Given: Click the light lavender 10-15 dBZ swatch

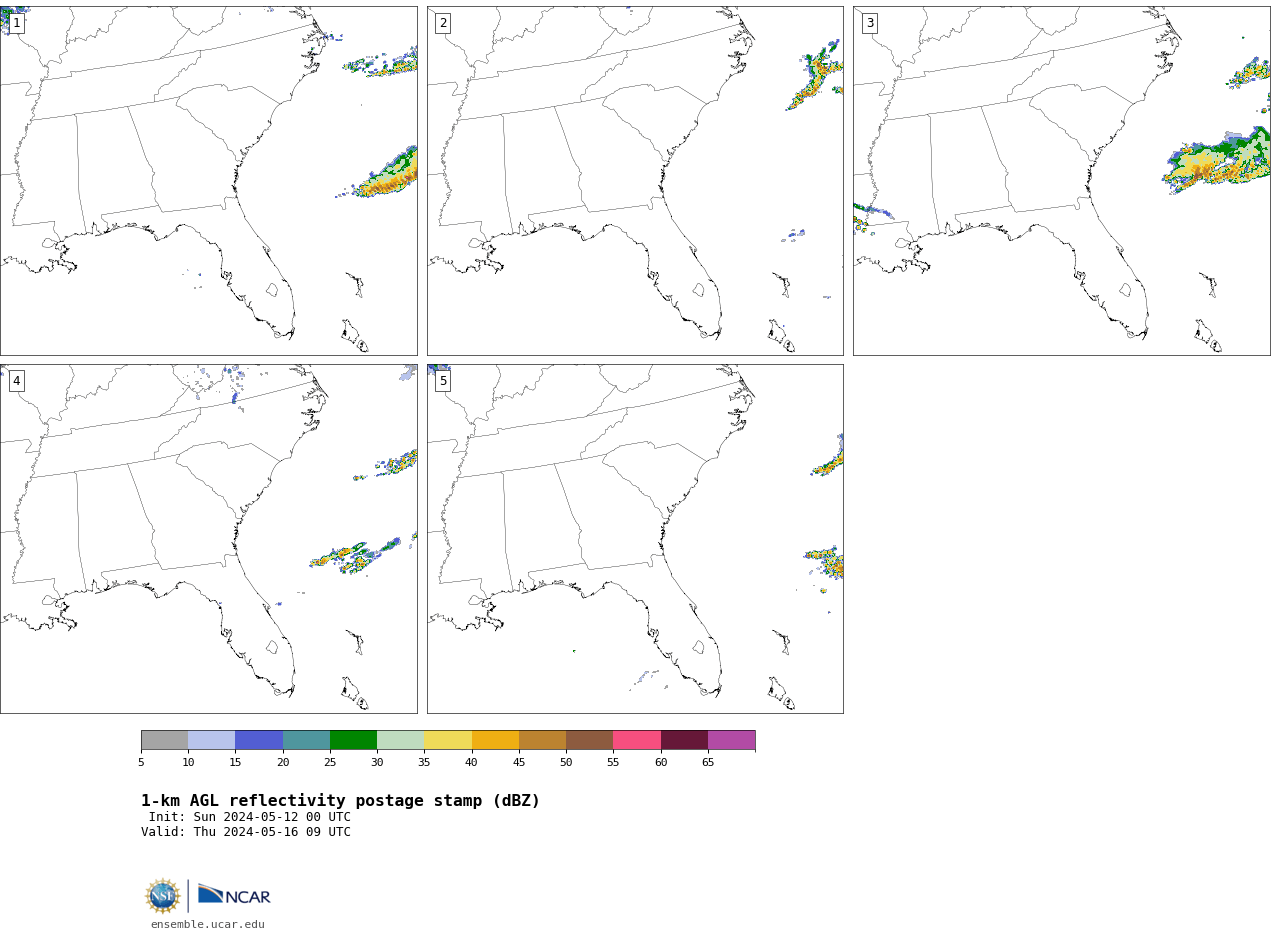Looking at the screenshot, I should (x=211, y=740).
